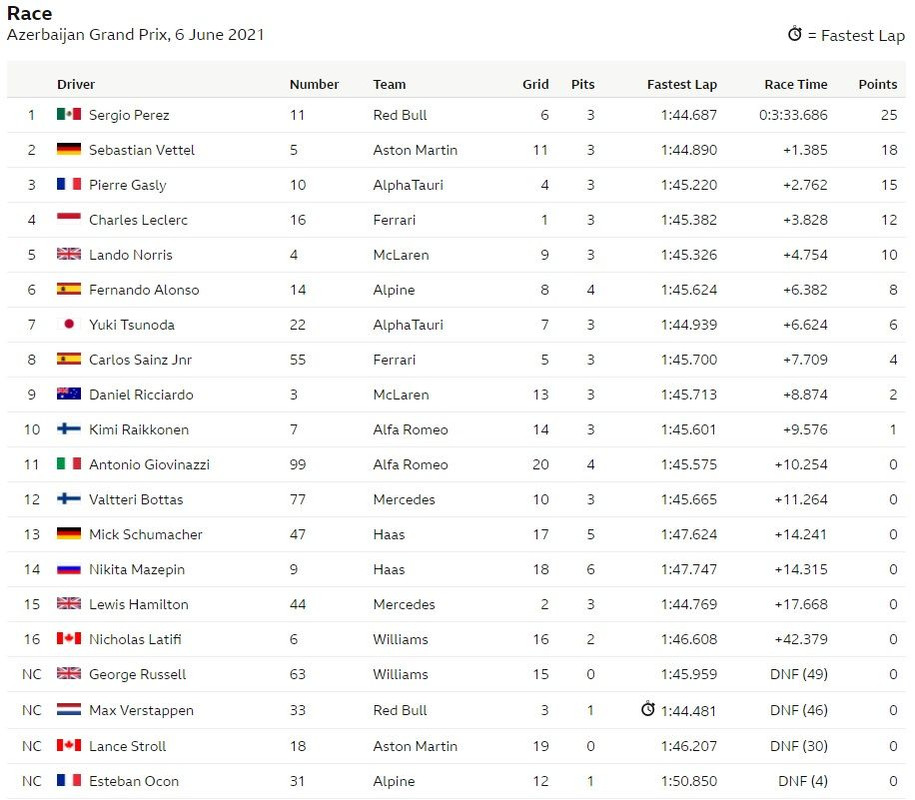
Task: Click the stopwatch icon in the Fastest Lap legend
Action: click(x=795, y=34)
